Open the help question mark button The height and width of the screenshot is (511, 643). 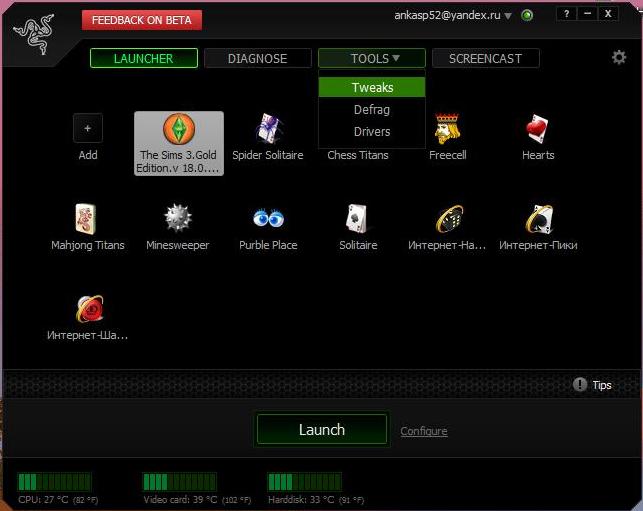566,14
